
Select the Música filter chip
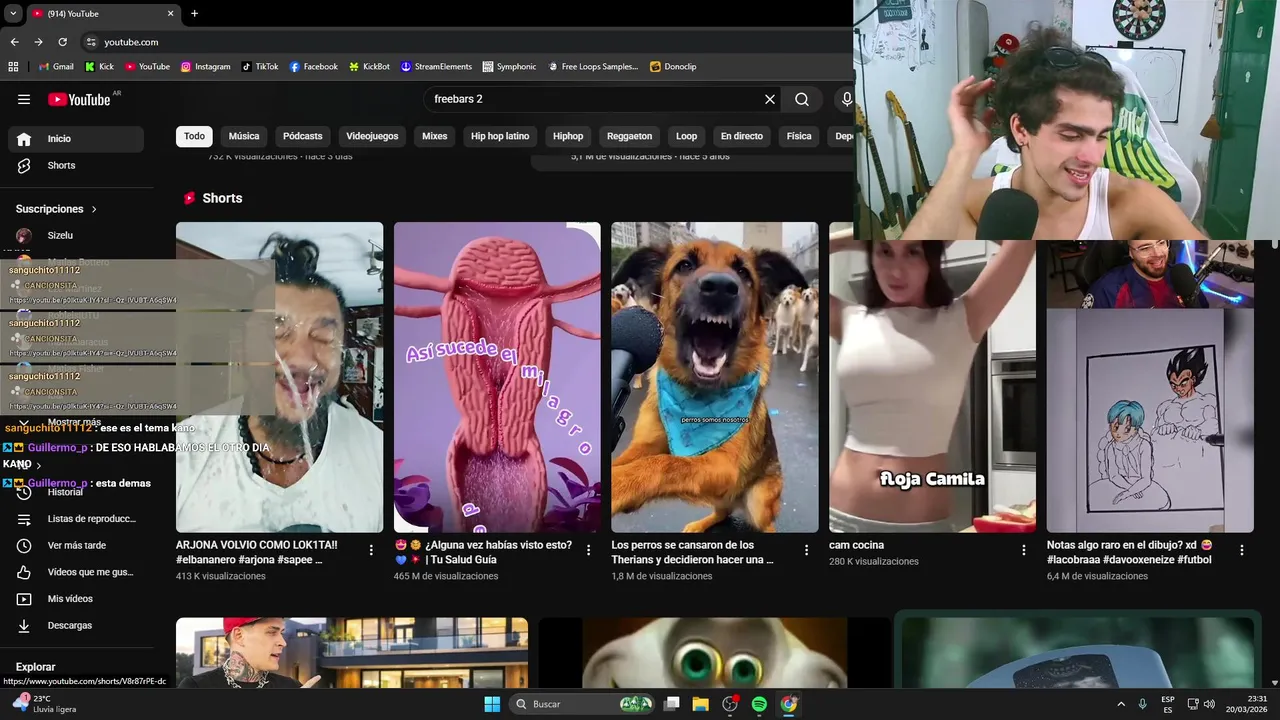[244, 136]
